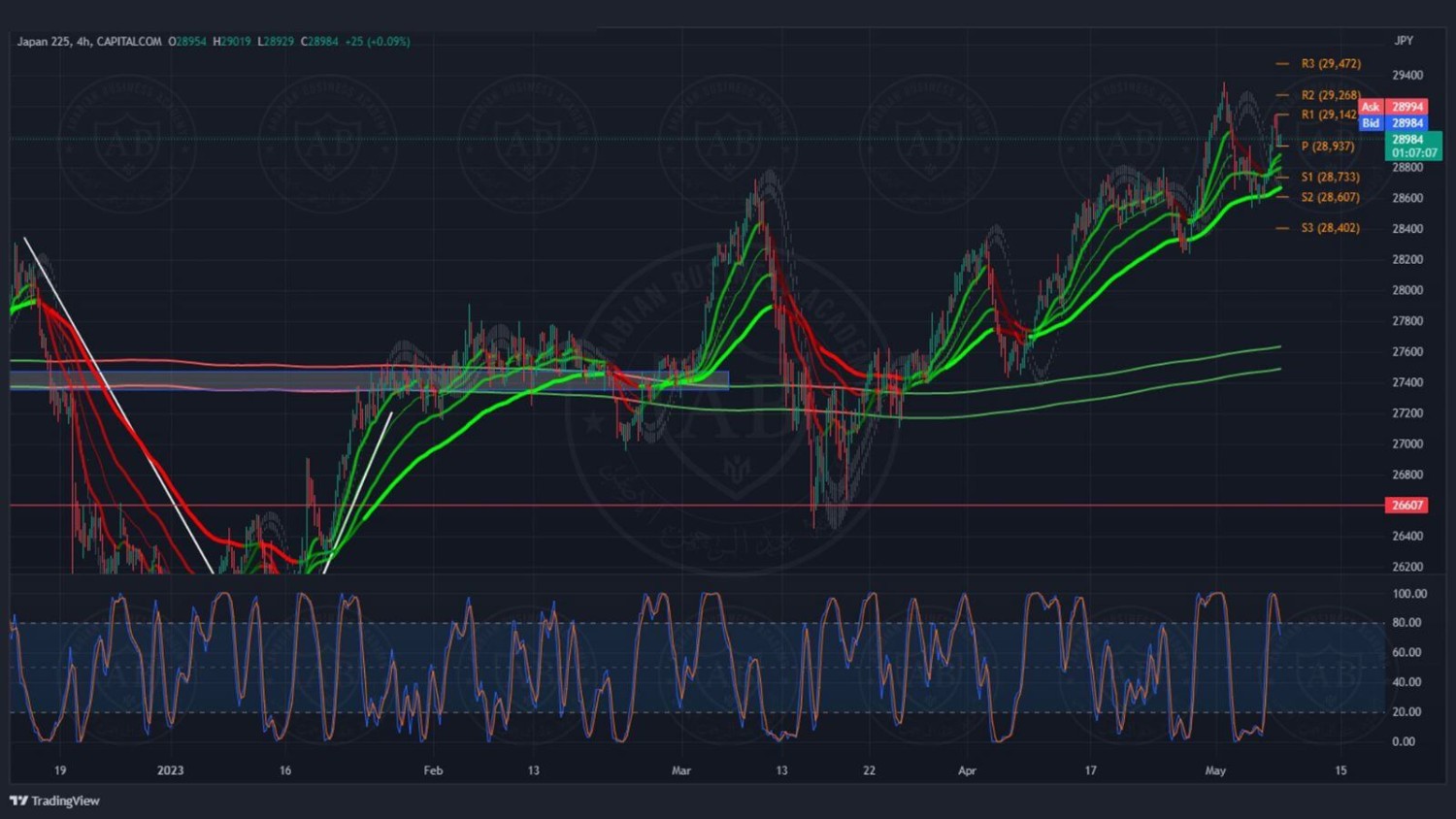Click the 28400 price axis label
The width and height of the screenshot is (1456, 819).
point(1407,229)
